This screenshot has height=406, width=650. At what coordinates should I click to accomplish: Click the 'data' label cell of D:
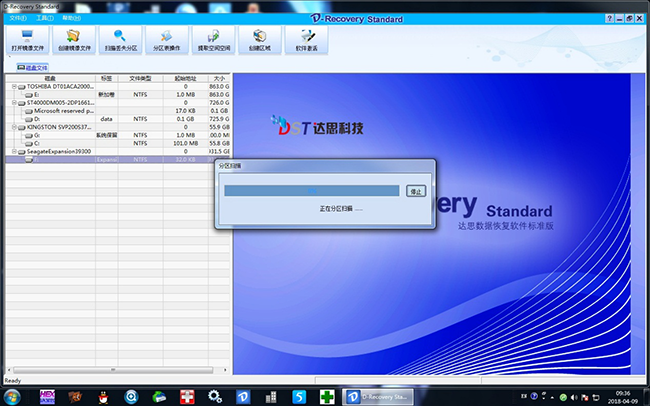pos(107,119)
